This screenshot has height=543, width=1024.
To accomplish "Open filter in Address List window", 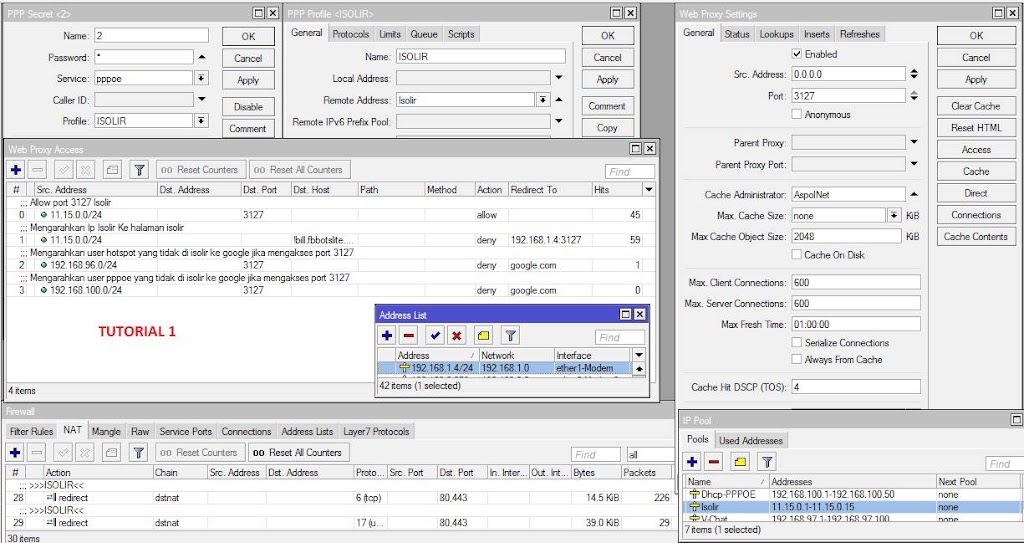I will coord(511,336).
